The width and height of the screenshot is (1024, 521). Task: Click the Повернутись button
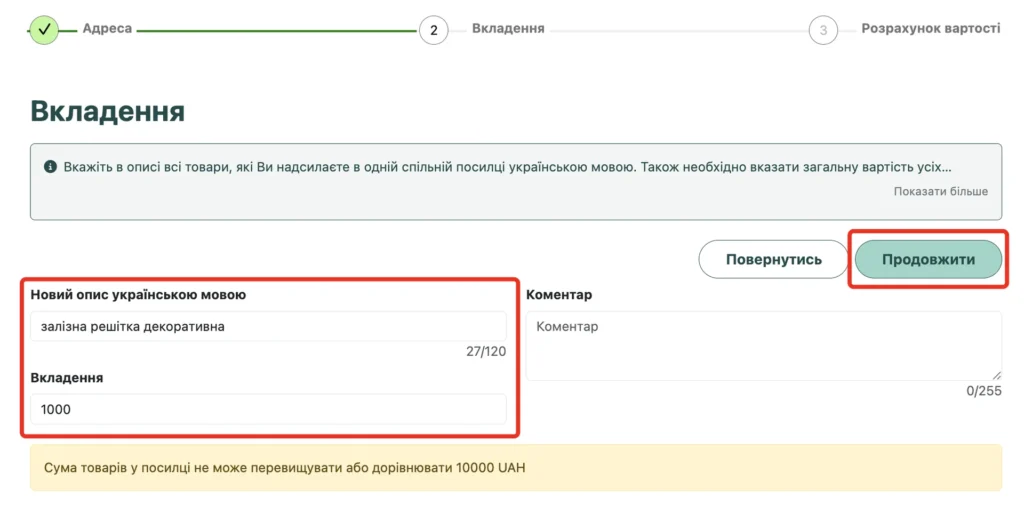click(773, 259)
